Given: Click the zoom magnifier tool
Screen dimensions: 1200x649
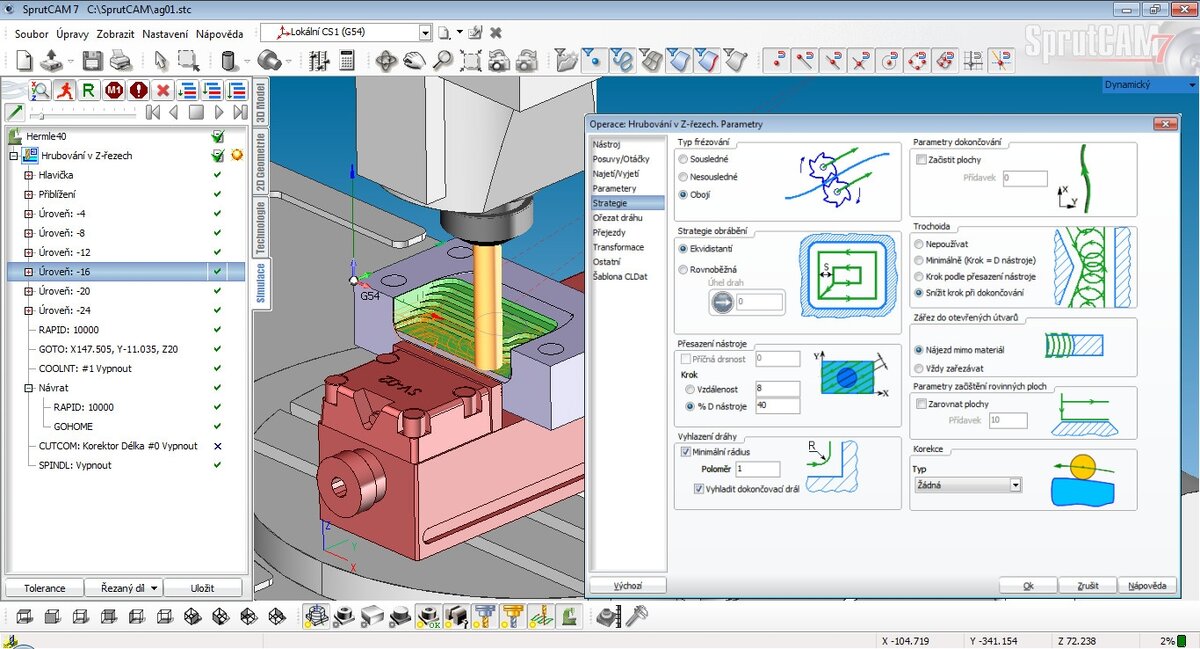Looking at the screenshot, I should (441, 61).
